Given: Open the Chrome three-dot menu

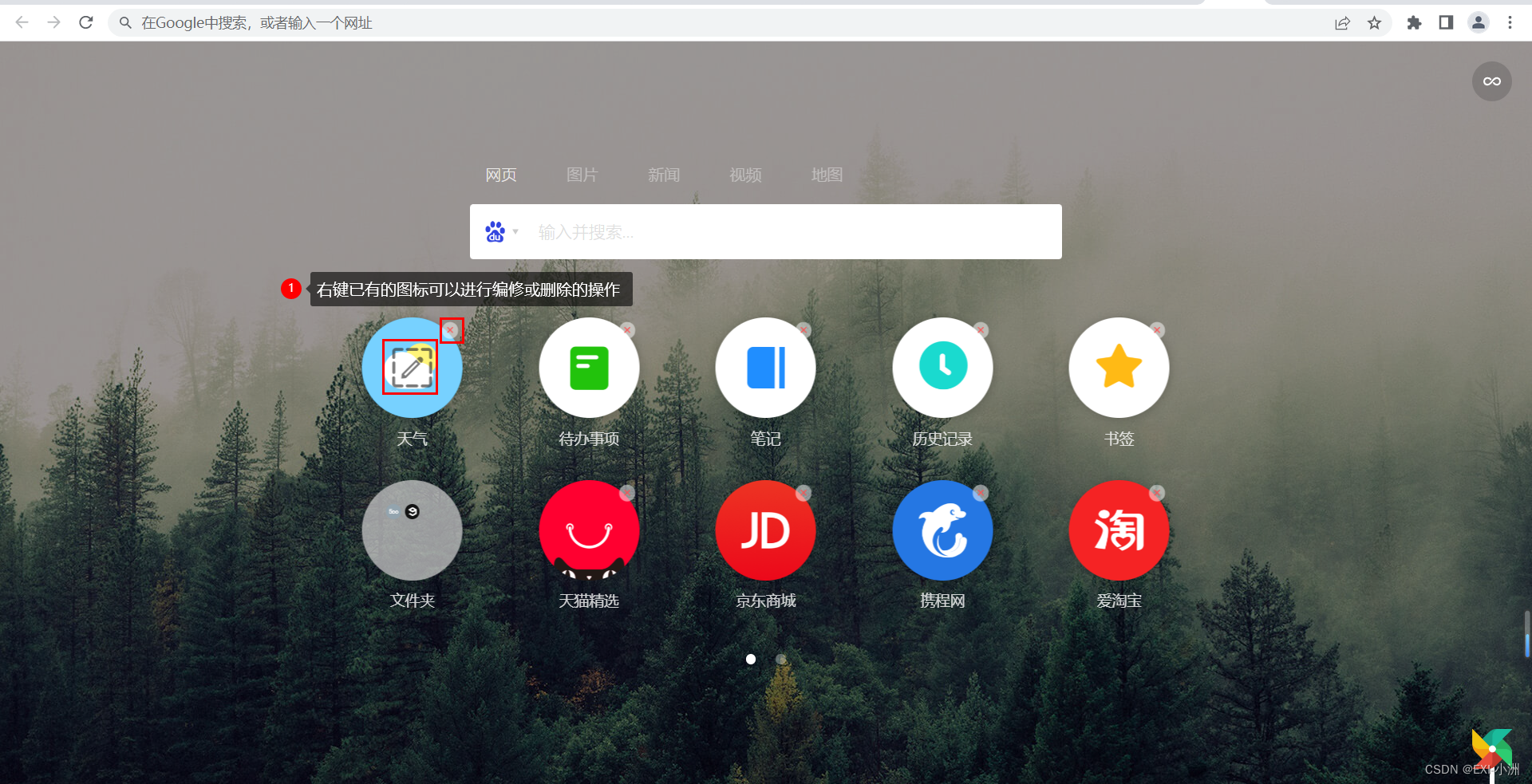Looking at the screenshot, I should (1510, 23).
